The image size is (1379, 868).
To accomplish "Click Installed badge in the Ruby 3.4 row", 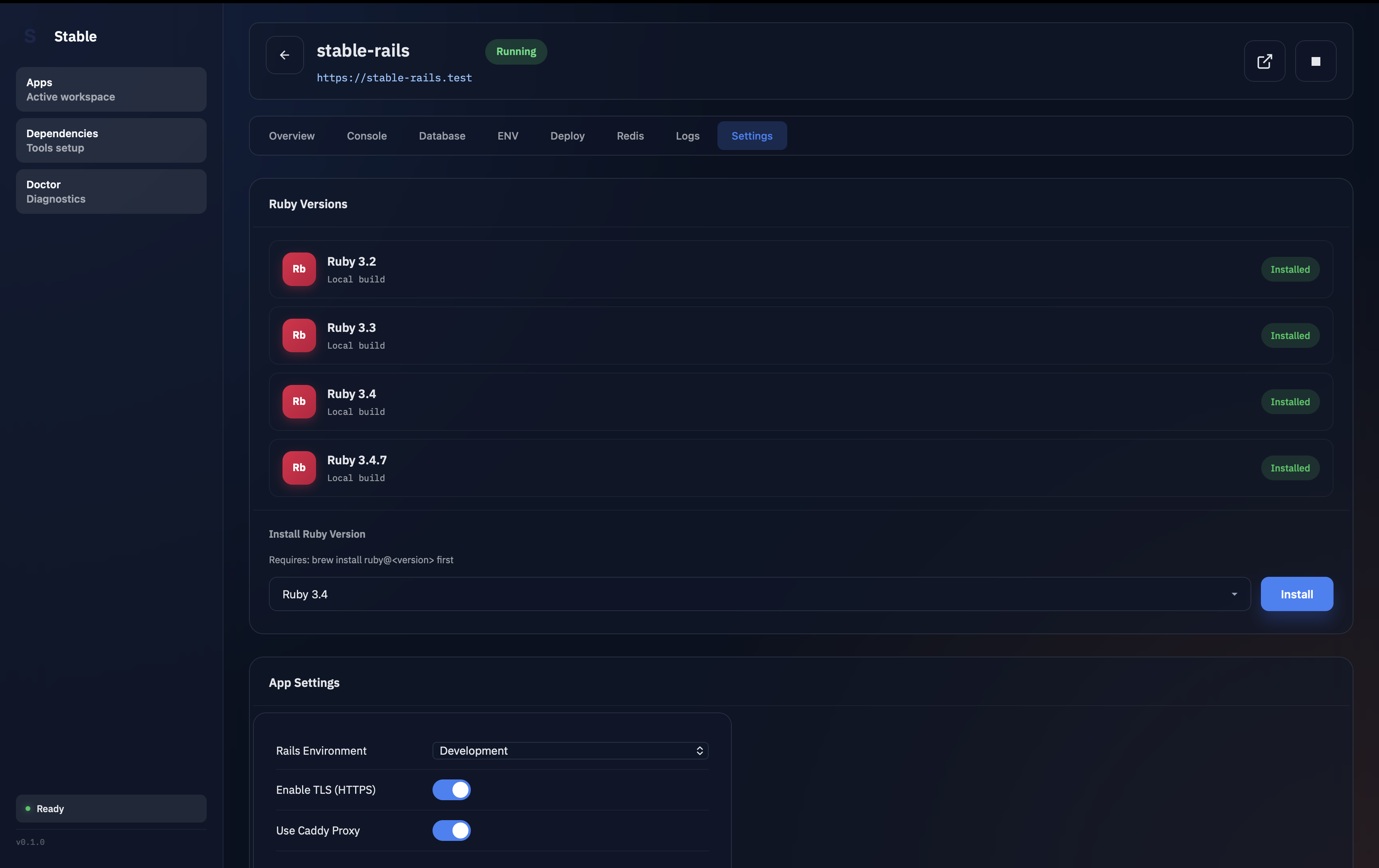I will (1290, 402).
